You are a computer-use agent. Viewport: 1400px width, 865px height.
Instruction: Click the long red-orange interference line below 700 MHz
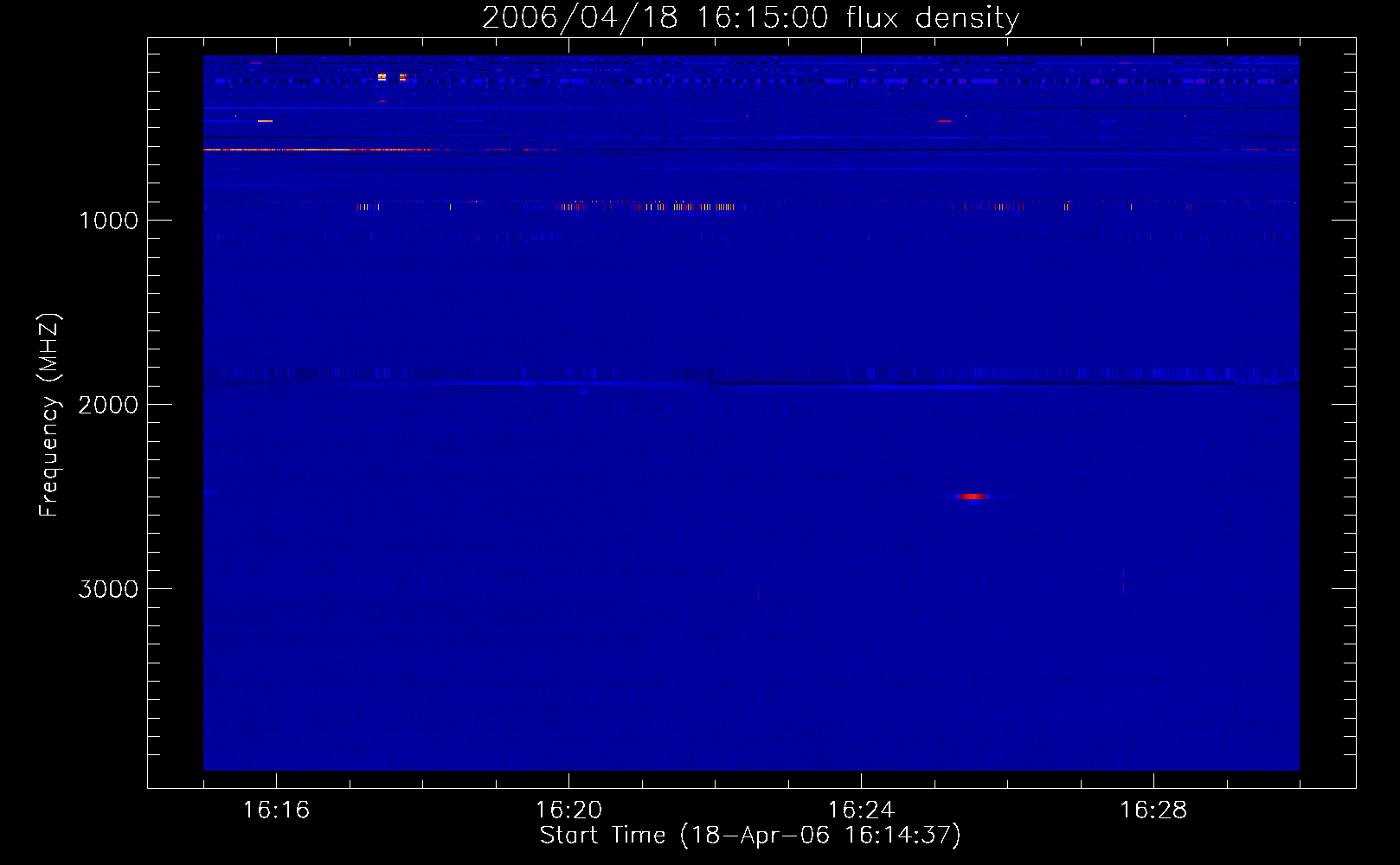pos(318,150)
